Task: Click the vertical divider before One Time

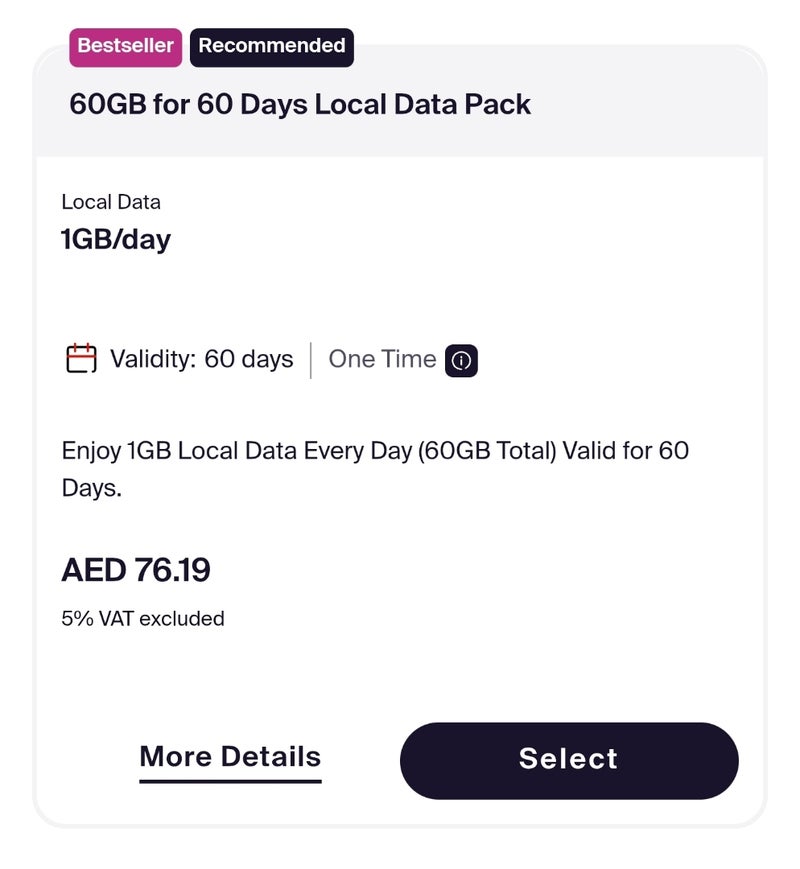Action: coord(311,360)
